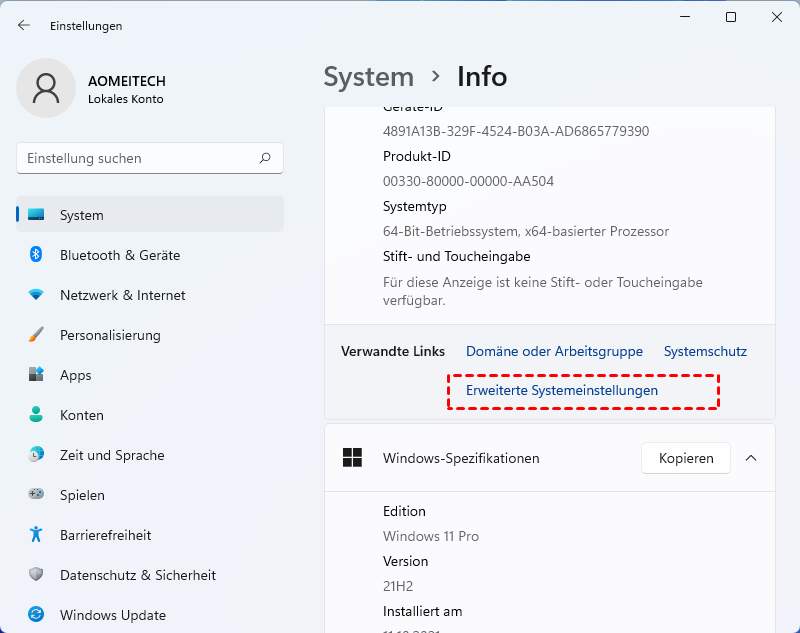This screenshot has height=633, width=800.
Task: Click the Systemschutz link
Action: (705, 351)
